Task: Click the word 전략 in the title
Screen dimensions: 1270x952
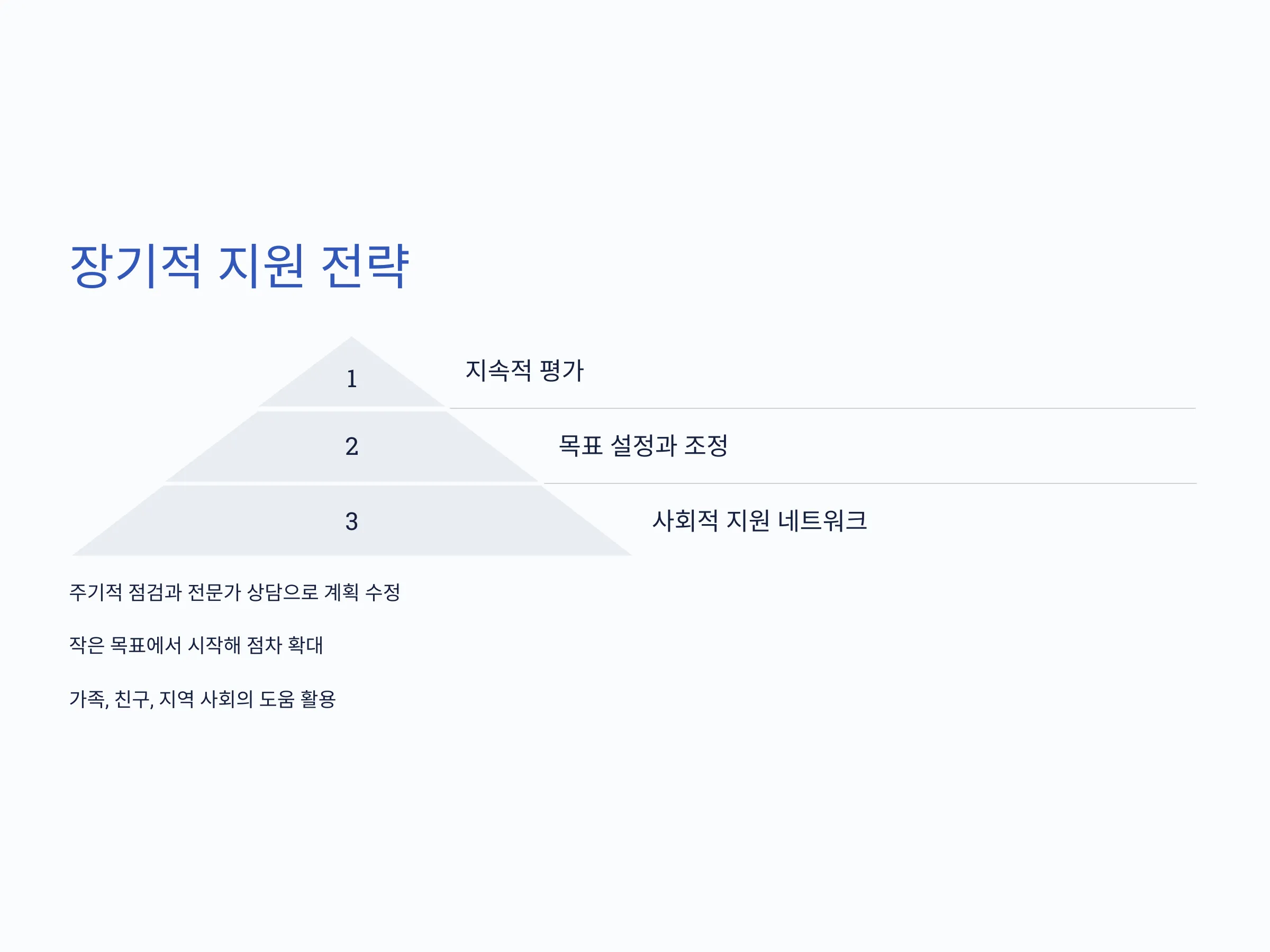Action: point(365,266)
